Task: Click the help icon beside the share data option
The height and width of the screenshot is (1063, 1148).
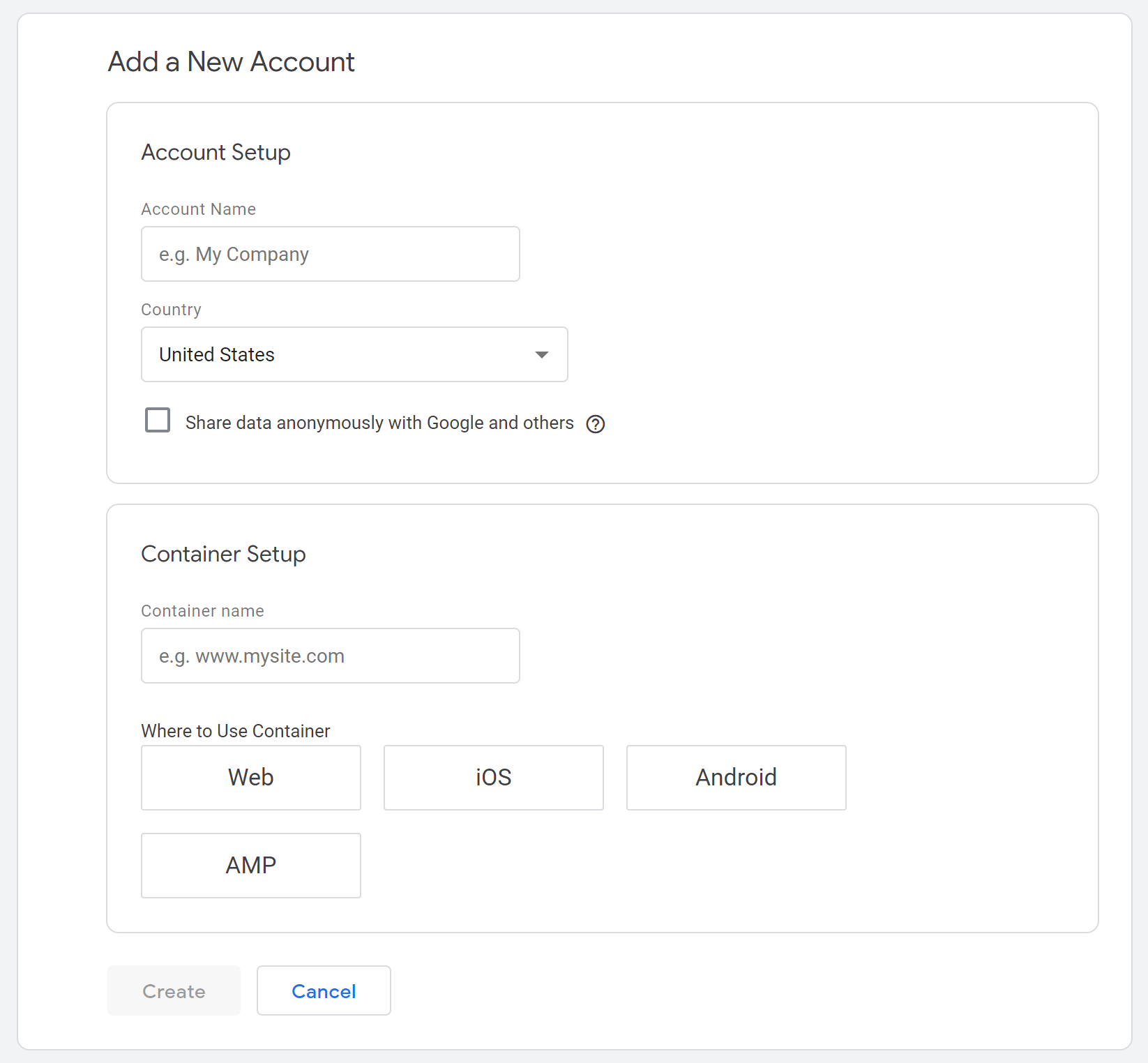Action: pos(595,424)
